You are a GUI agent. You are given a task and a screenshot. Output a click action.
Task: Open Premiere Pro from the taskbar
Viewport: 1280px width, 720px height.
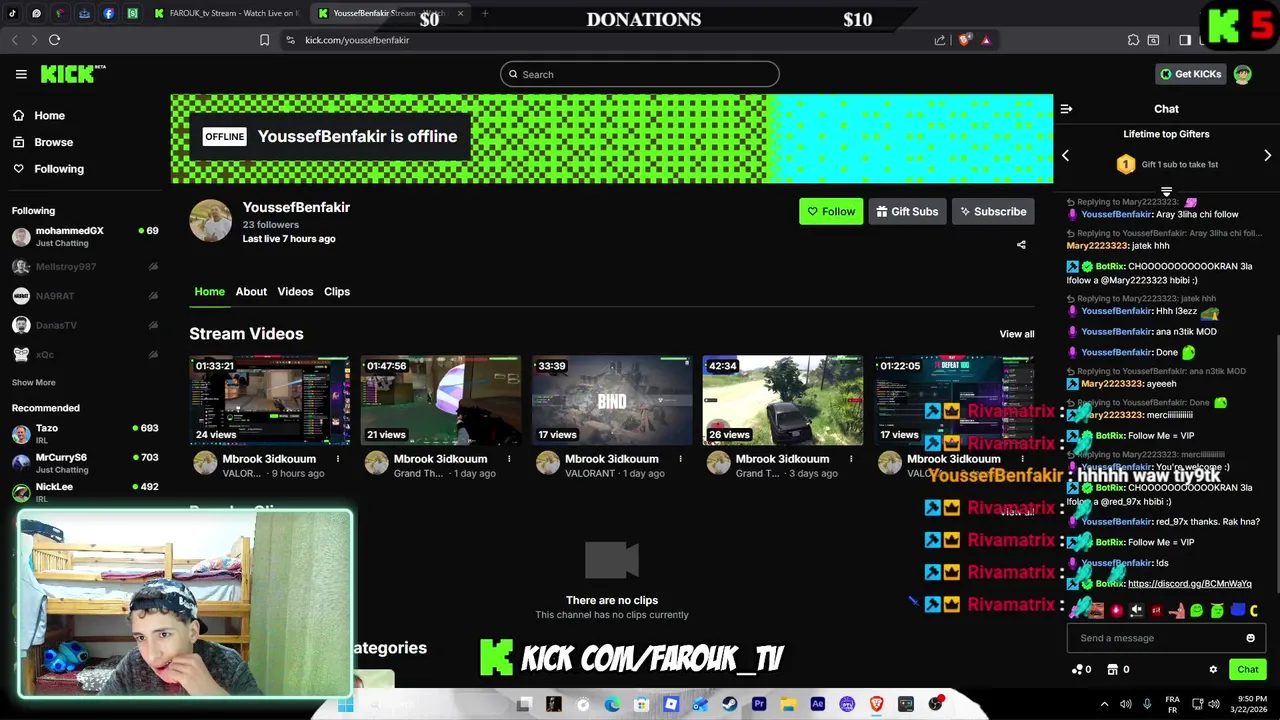point(759,704)
